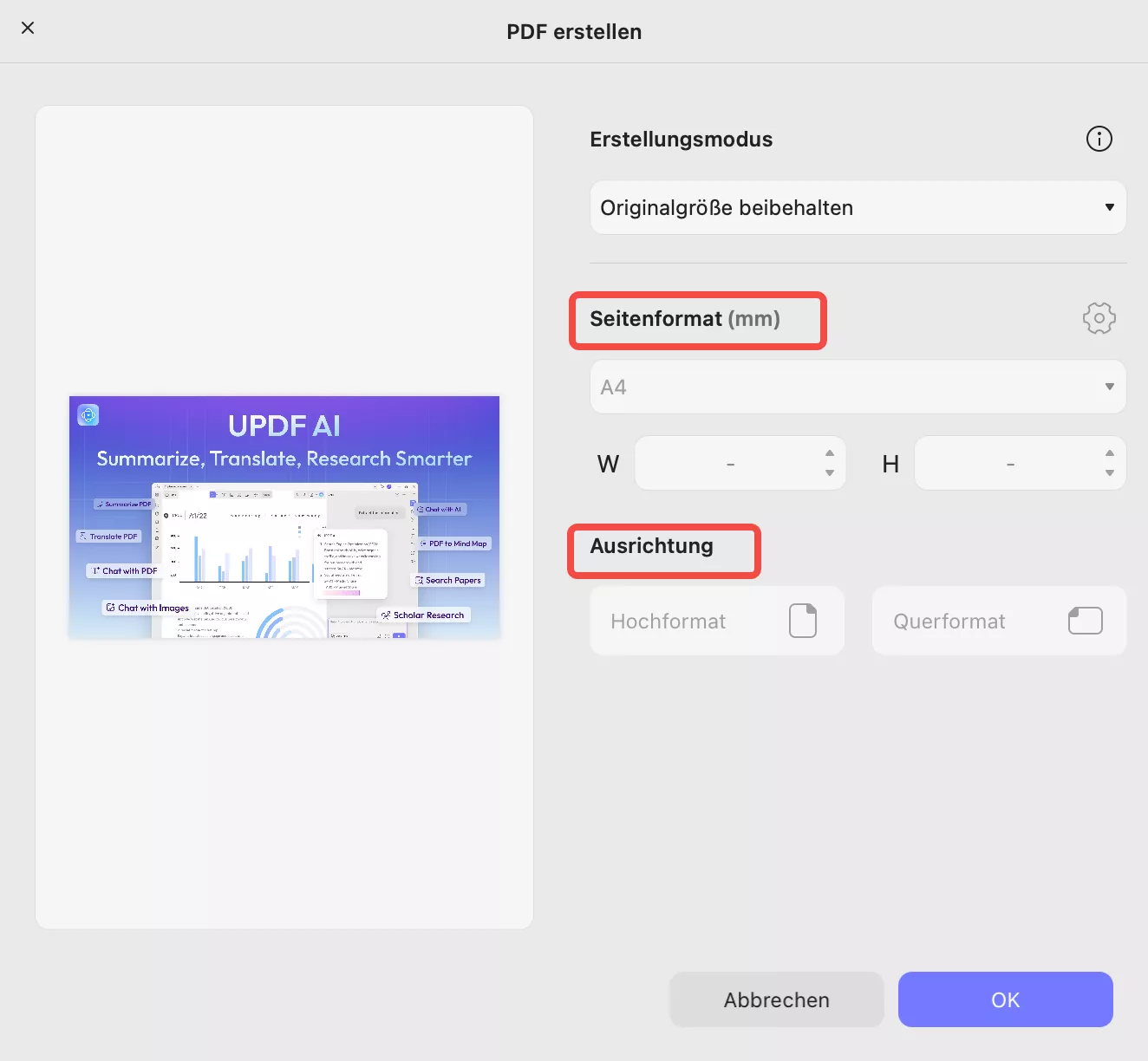Click the UPDF AI preview thumbnail
The width and height of the screenshot is (1148, 1061).
click(x=284, y=517)
